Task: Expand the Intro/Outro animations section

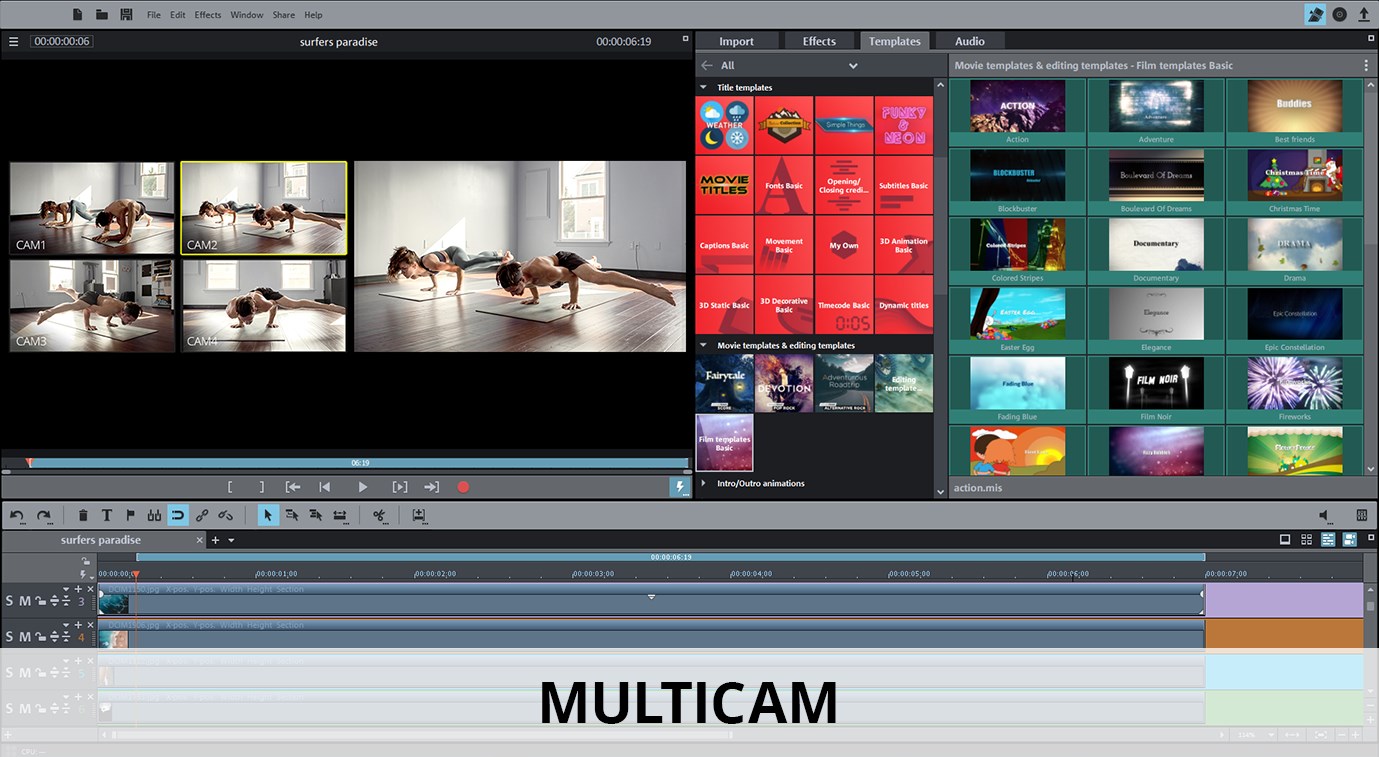Action: pyautogui.click(x=703, y=483)
